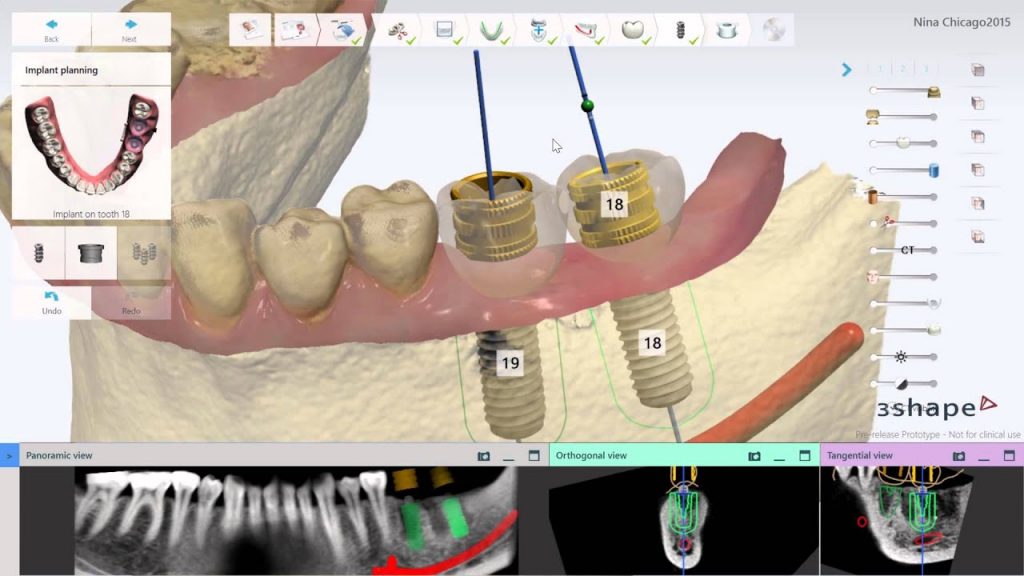Expand the visibility panel blue chevron
This screenshot has width=1024, height=576.
[846, 70]
